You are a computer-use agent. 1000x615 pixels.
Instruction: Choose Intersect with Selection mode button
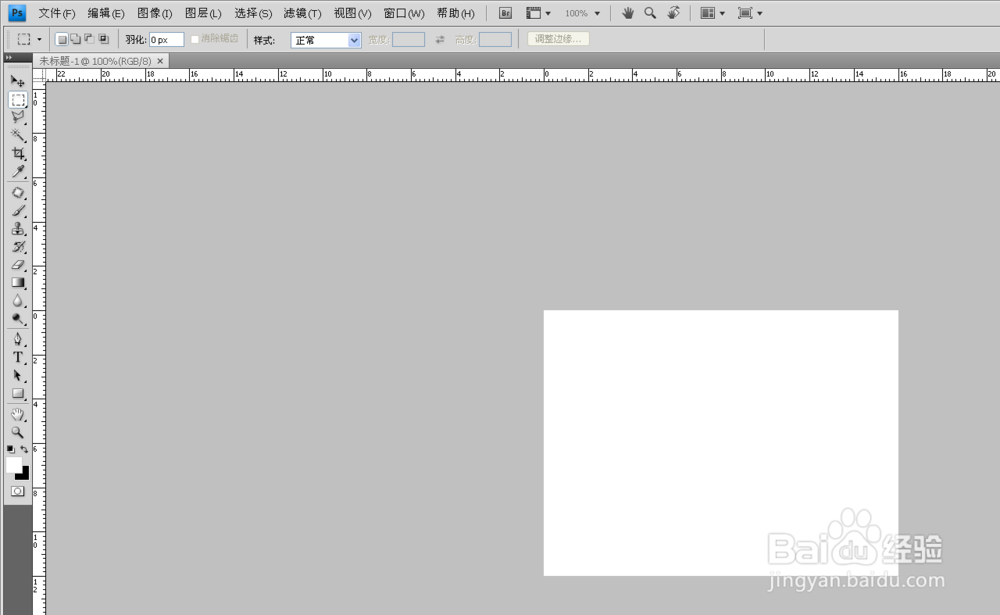(103, 40)
